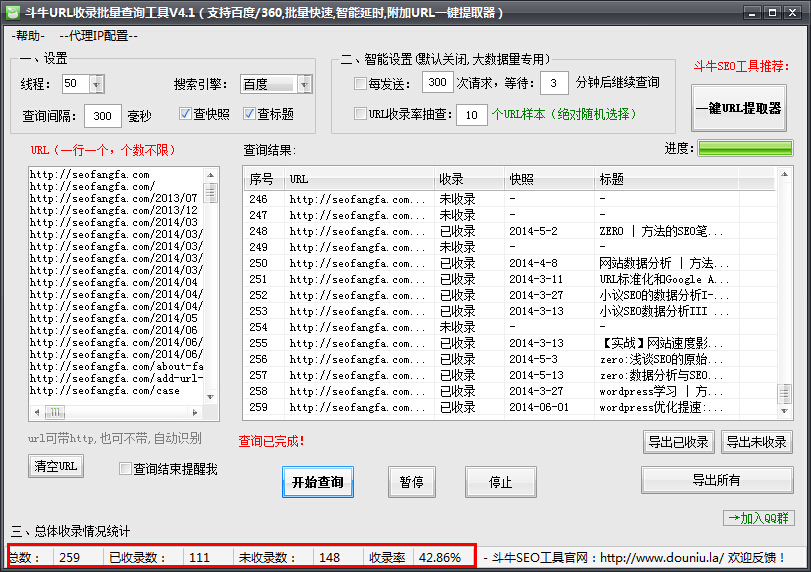This screenshot has width=811, height=572.
Task: Click the 加入QQ群 link
Action: 759,518
